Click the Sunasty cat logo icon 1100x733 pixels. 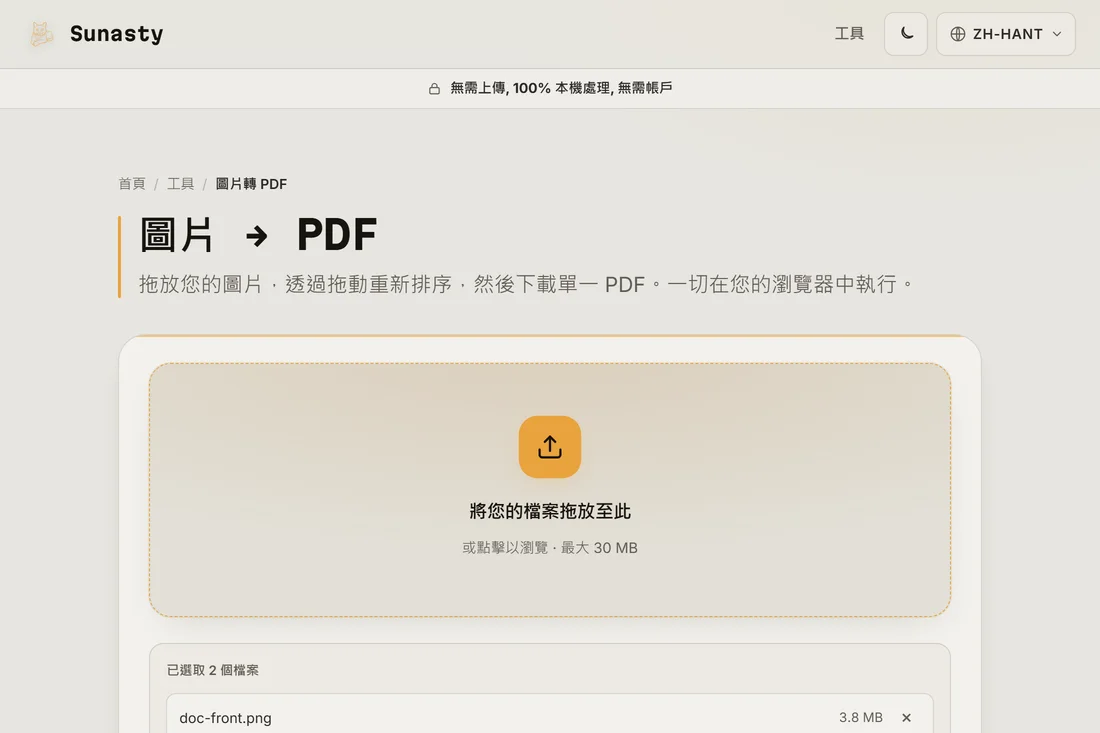pos(41,34)
